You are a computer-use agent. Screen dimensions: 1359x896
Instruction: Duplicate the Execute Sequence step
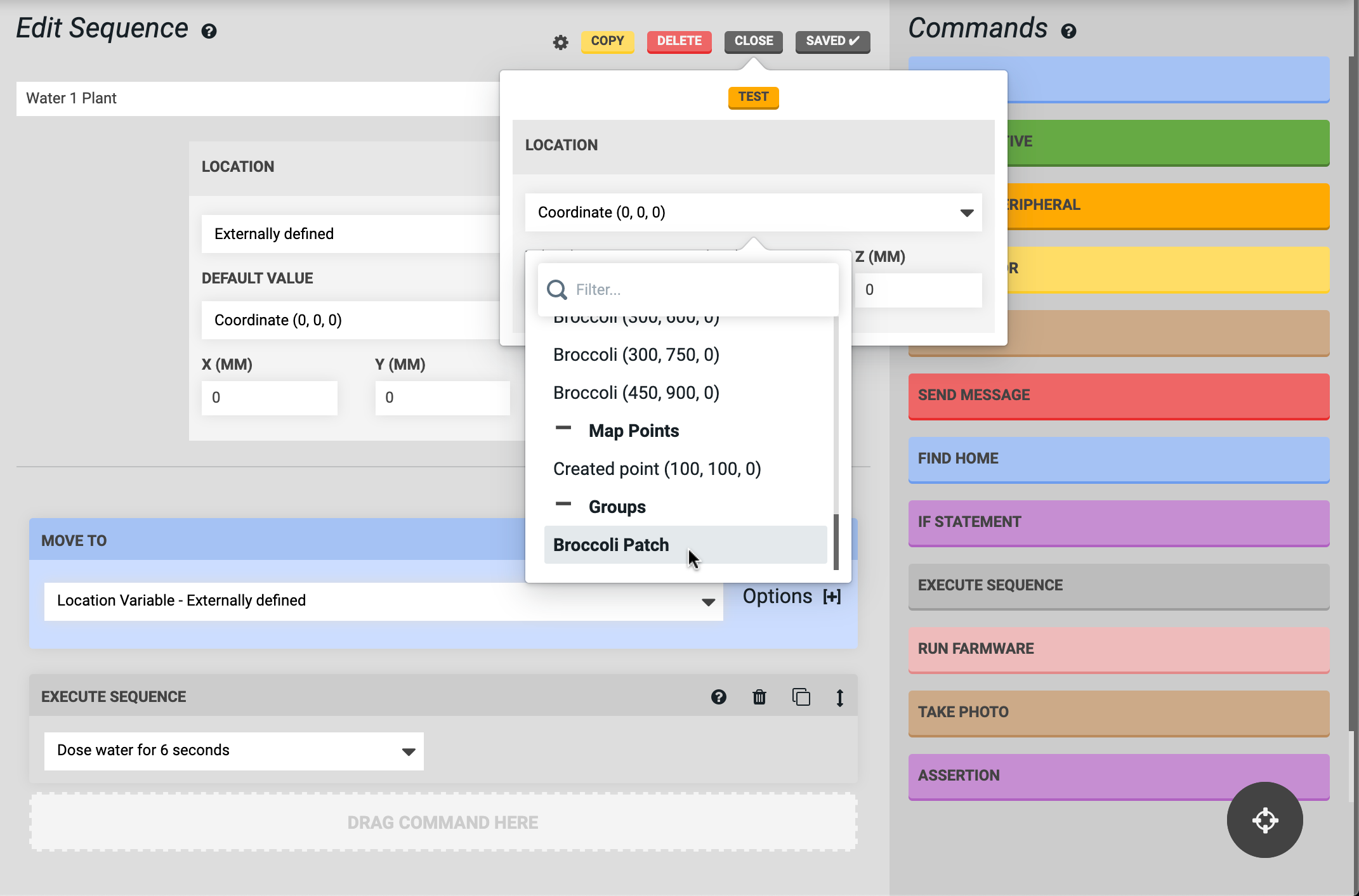[801, 697]
